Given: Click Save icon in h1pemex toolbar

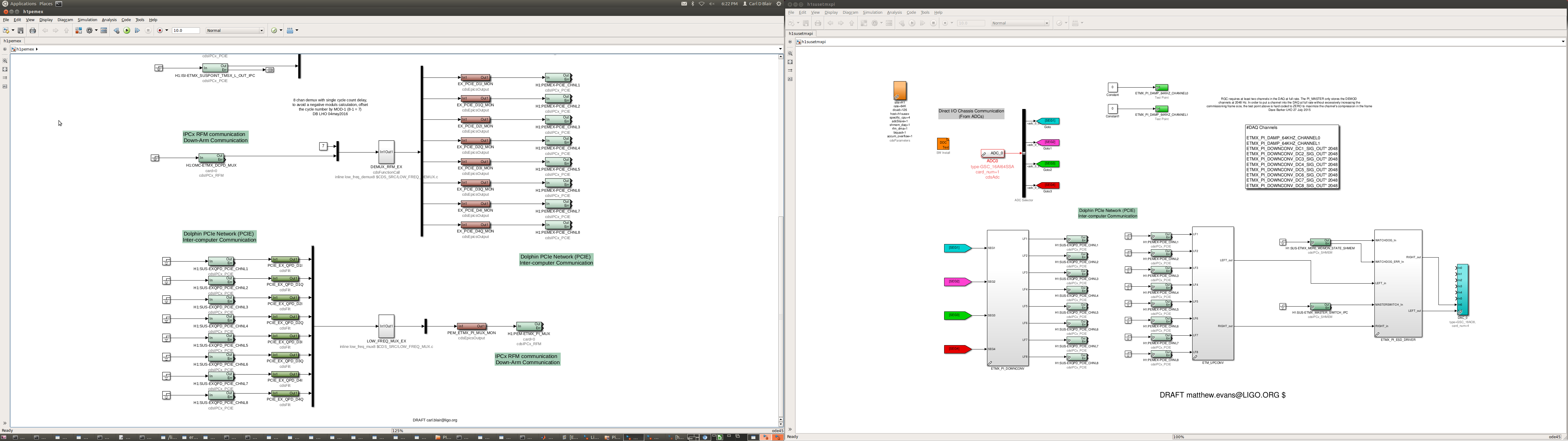Looking at the screenshot, I should [21, 30].
